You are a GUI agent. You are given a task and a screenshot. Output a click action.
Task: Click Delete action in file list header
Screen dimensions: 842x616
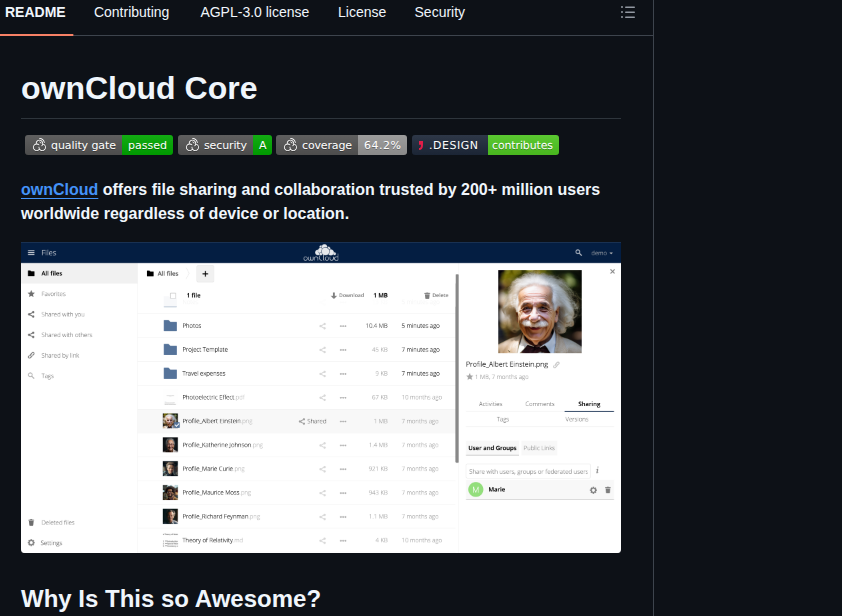(x=436, y=295)
